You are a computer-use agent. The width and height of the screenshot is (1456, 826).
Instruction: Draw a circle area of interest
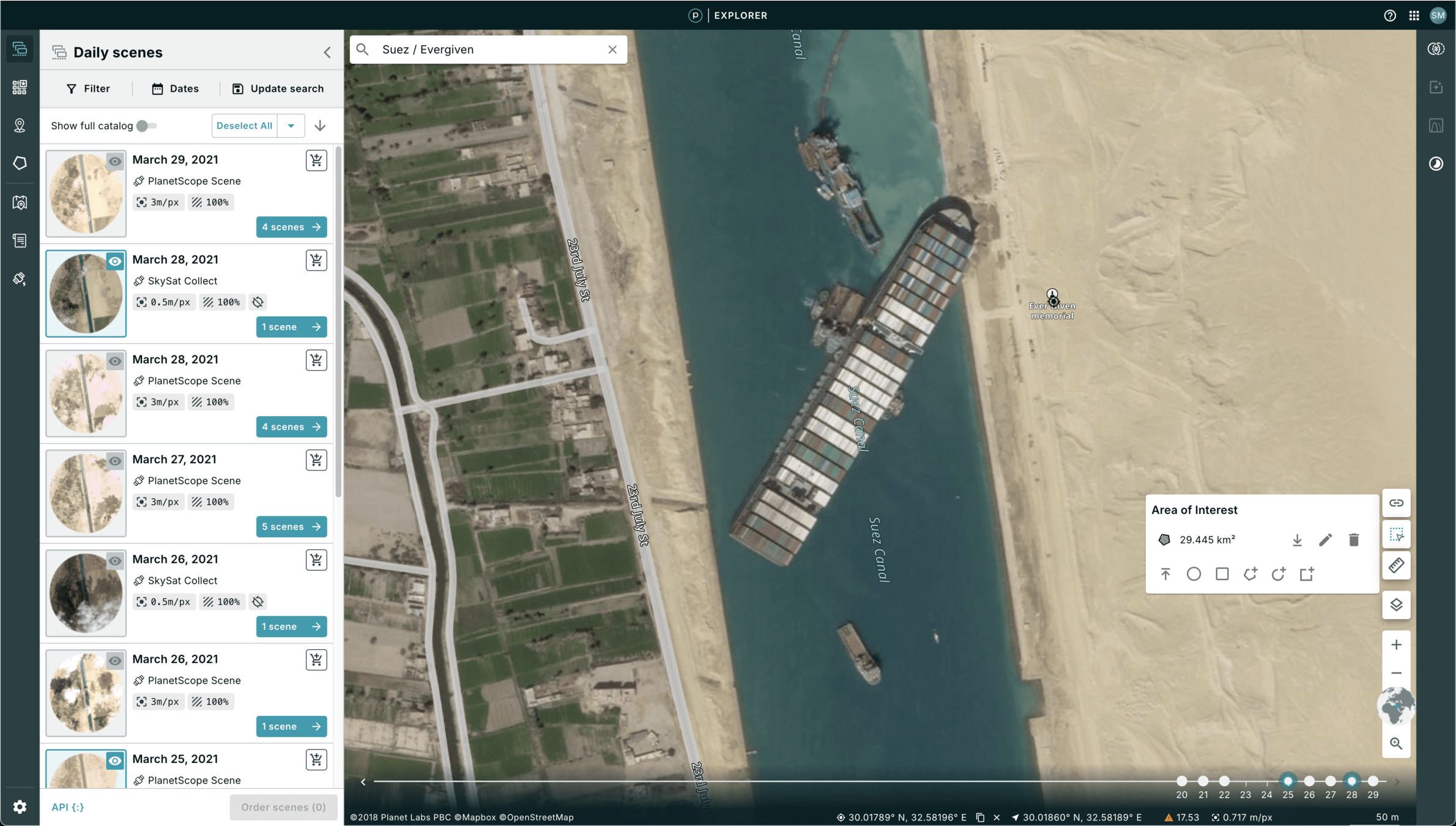(x=1194, y=574)
